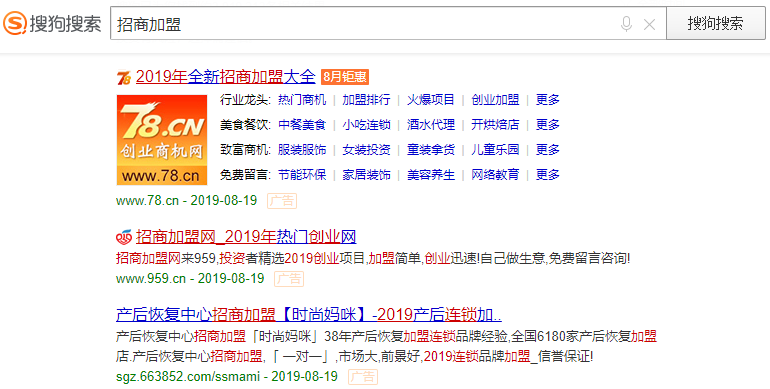Screen dimensions: 770x389
Task: Click the 959 result description text
Action: [373, 258]
